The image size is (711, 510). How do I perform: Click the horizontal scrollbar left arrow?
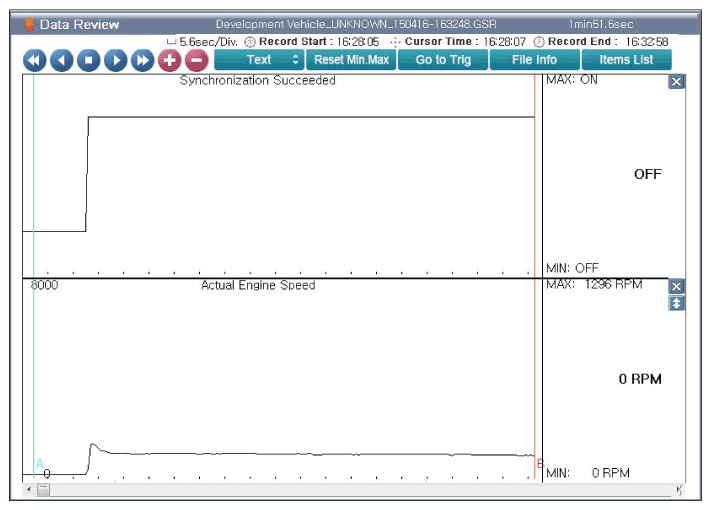[29, 489]
